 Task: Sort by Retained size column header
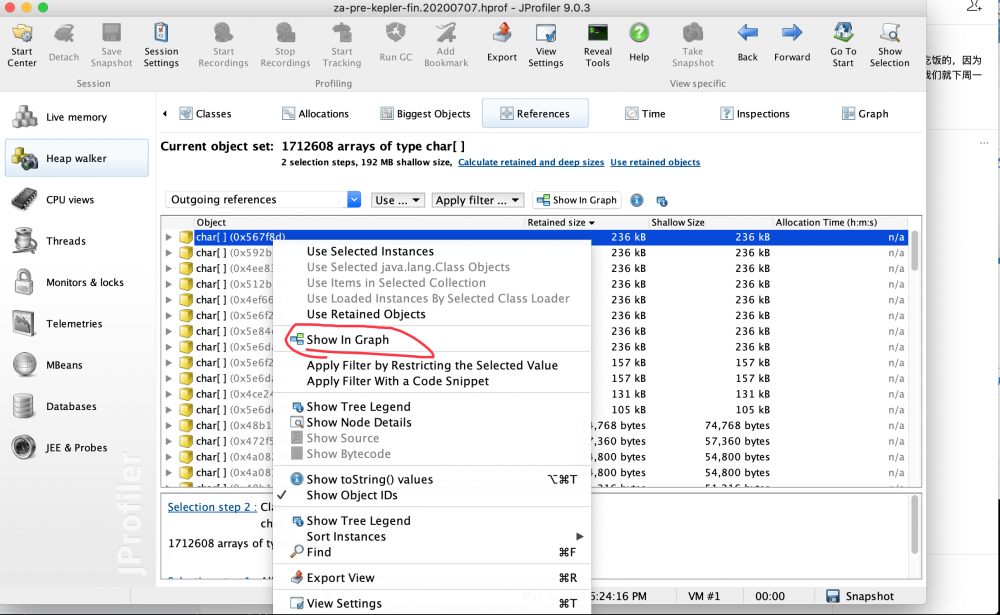click(x=585, y=222)
